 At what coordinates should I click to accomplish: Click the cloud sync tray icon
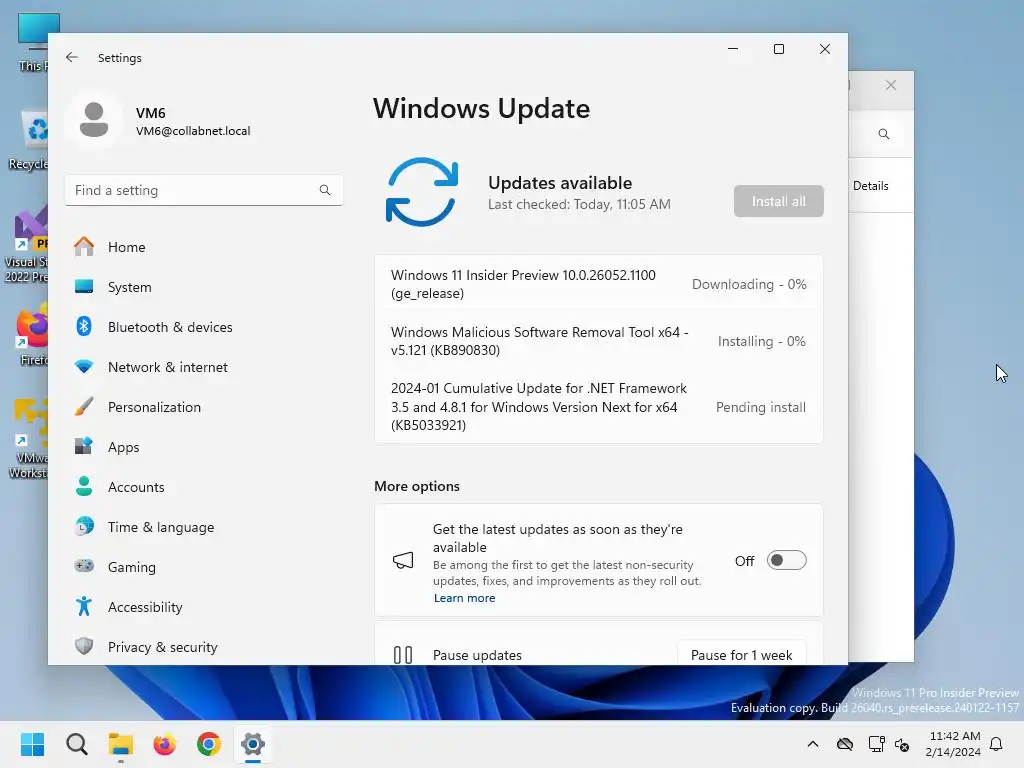point(845,744)
